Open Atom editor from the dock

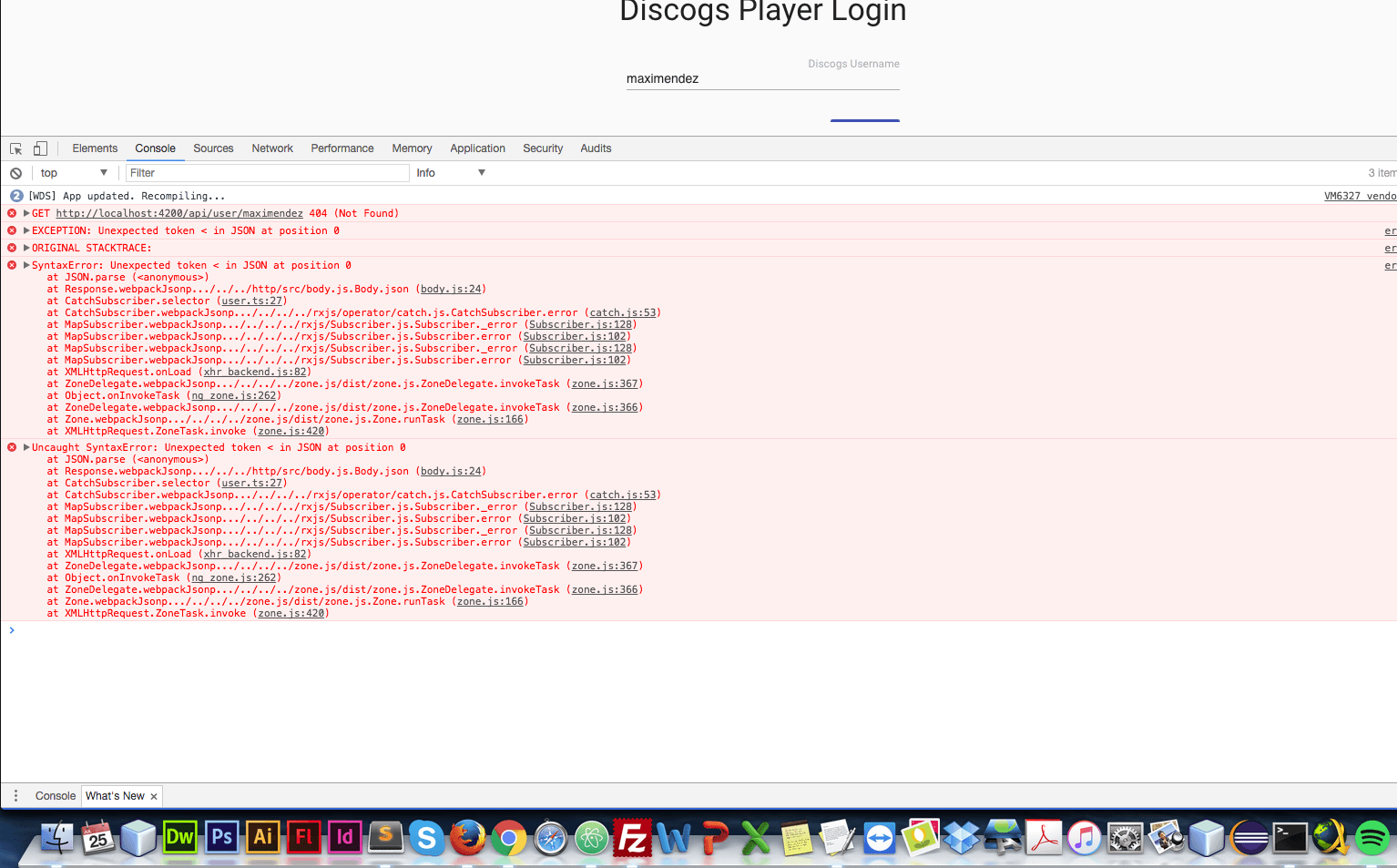point(592,838)
